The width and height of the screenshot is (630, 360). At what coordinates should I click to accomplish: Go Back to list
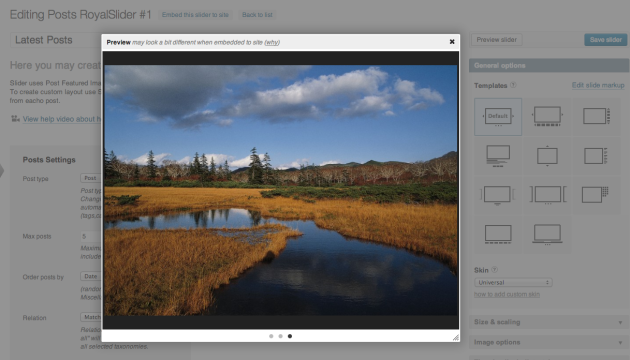[257, 15]
